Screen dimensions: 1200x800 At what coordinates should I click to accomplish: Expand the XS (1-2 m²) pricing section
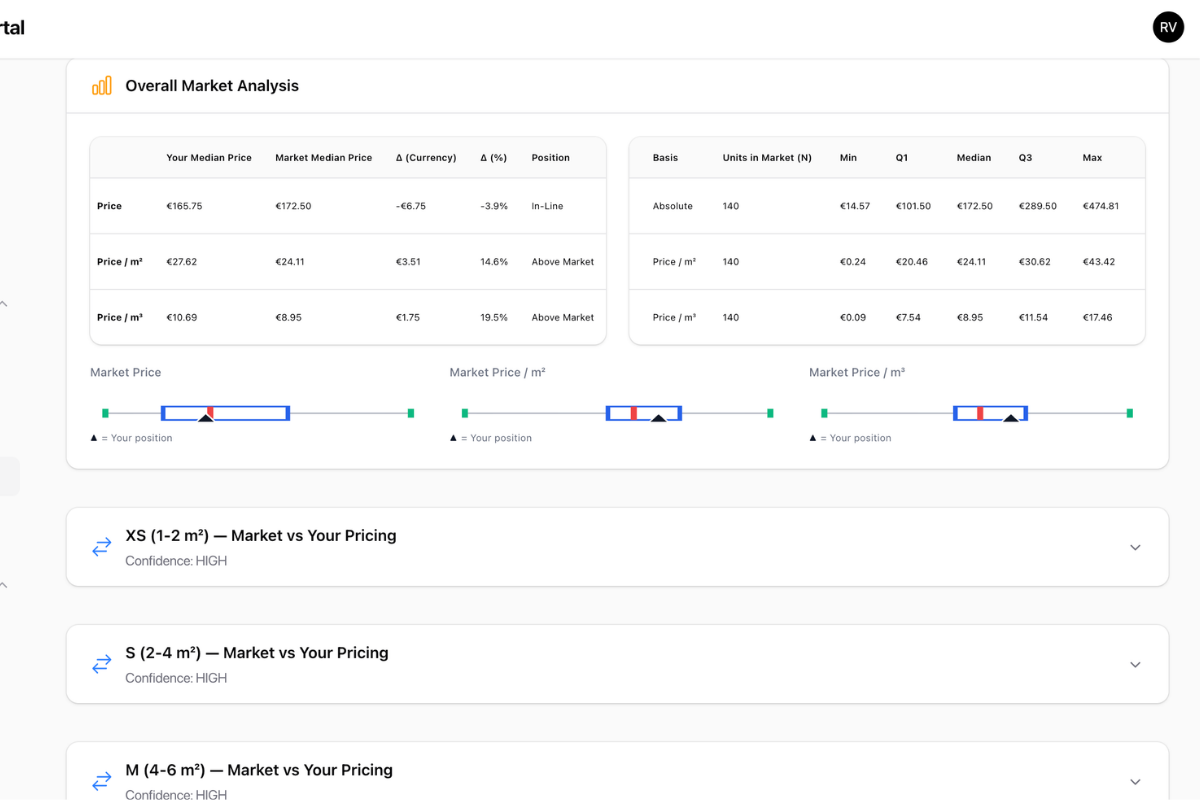tap(1135, 547)
